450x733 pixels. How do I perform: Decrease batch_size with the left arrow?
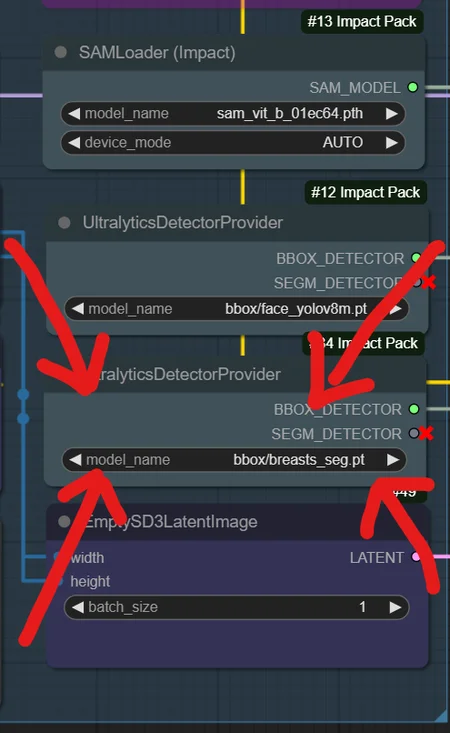pyautogui.click(x=78, y=607)
